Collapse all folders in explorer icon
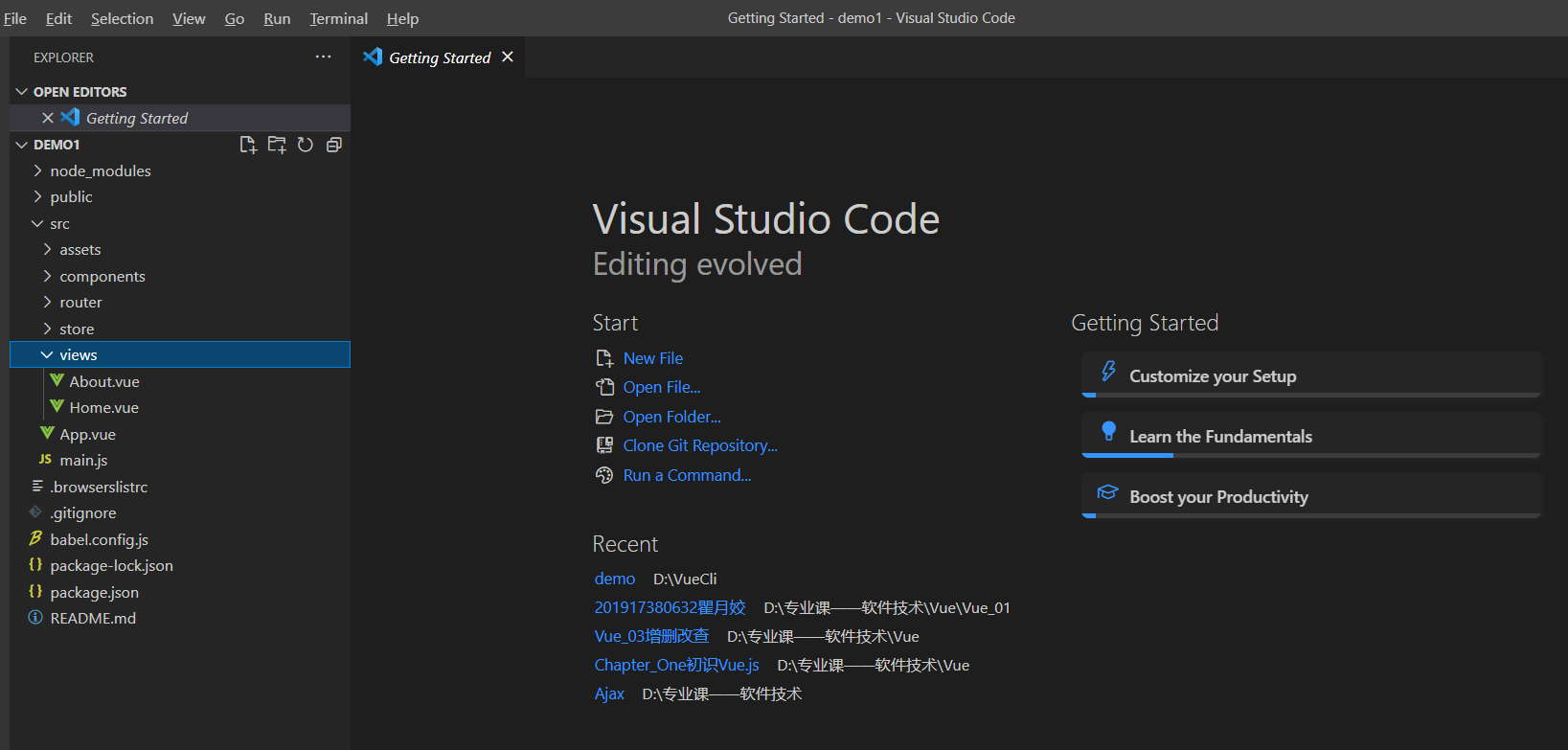Screen dimensions: 1568x750 [333, 145]
